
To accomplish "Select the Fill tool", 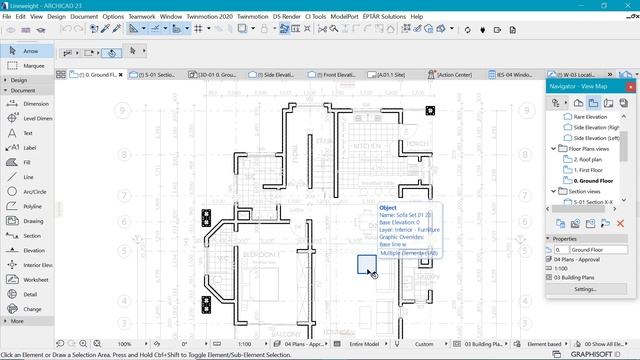I will click(27, 162).
